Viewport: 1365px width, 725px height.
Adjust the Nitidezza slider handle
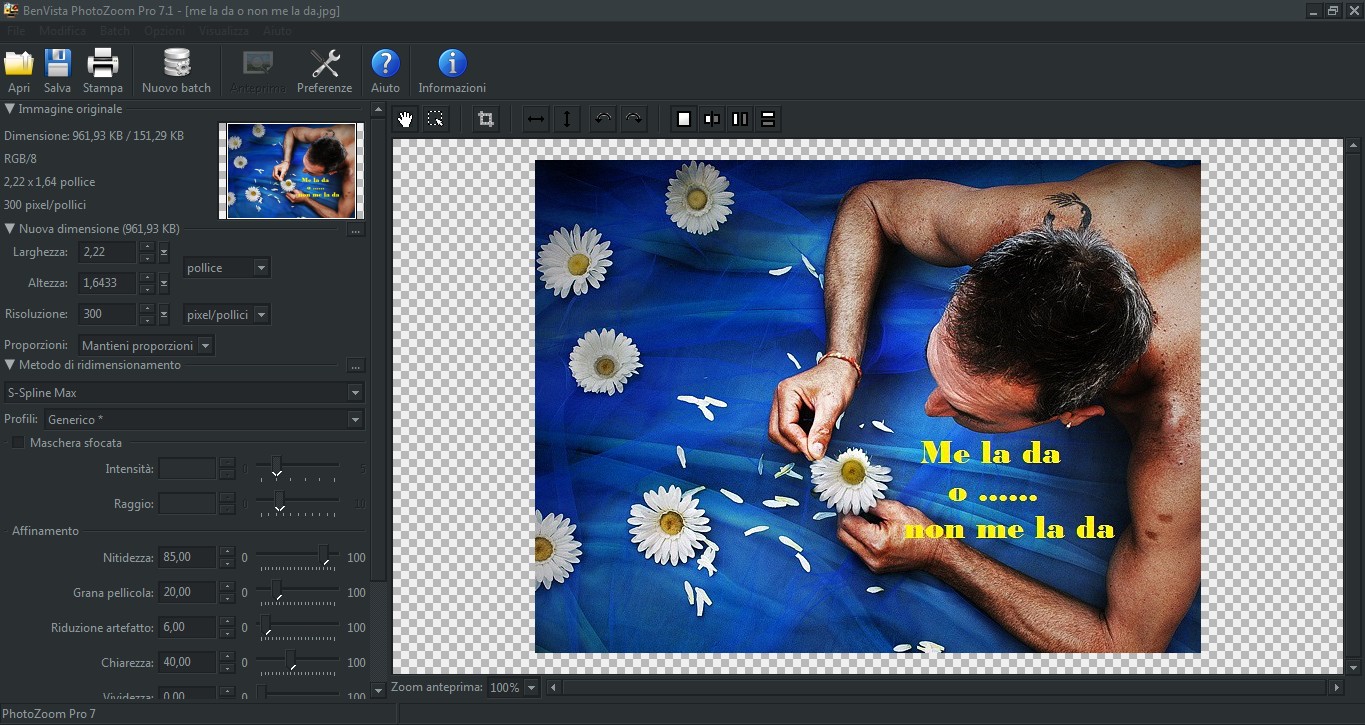point(324,557)
